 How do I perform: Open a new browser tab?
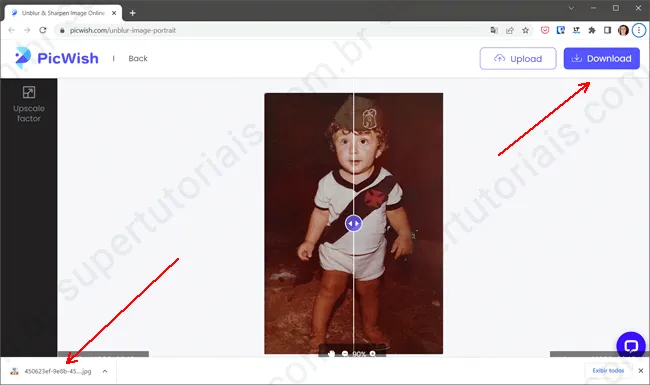(x=133, y=13)
